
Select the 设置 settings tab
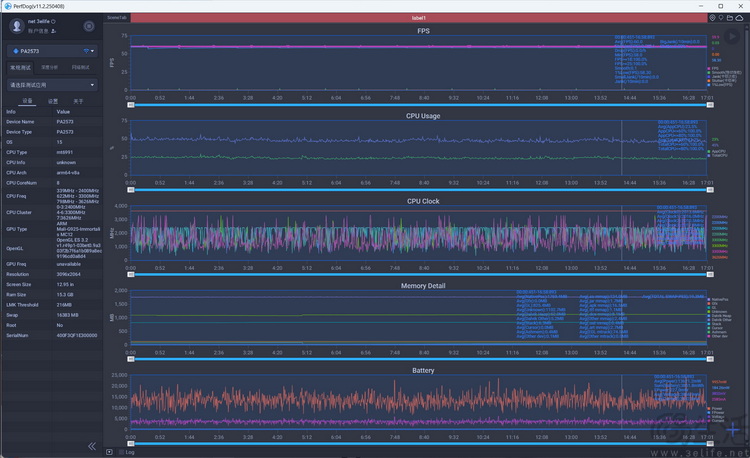[x=53, y=101]
